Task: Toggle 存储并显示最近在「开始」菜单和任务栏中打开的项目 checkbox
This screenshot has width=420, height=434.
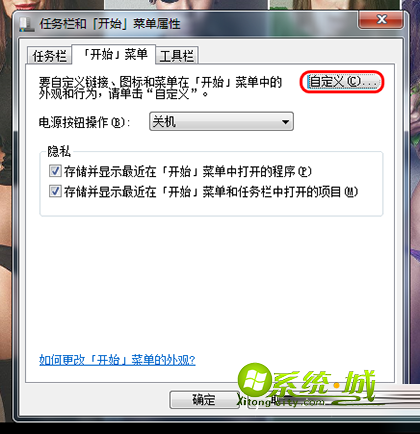Action: (x=55, y=191)
